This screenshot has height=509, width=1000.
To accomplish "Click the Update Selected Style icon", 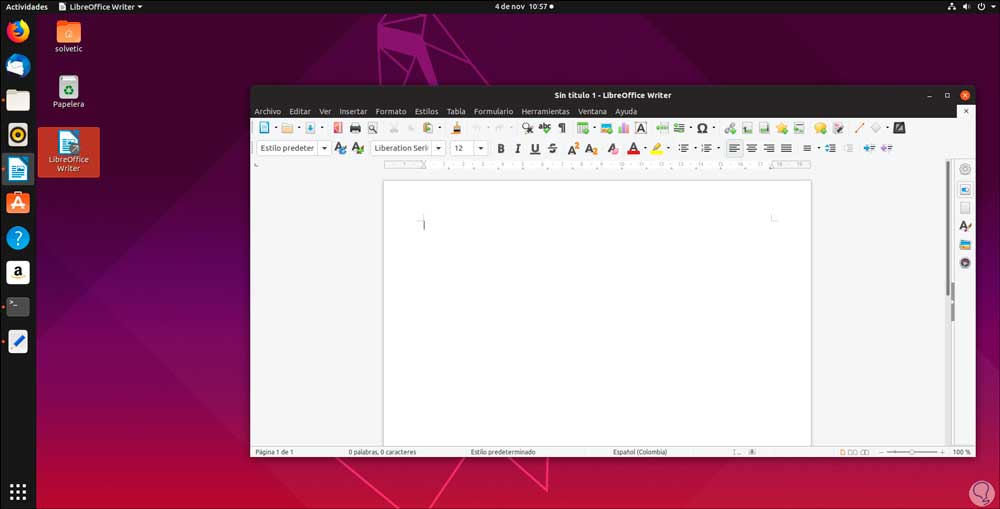I will pos(341,148).
